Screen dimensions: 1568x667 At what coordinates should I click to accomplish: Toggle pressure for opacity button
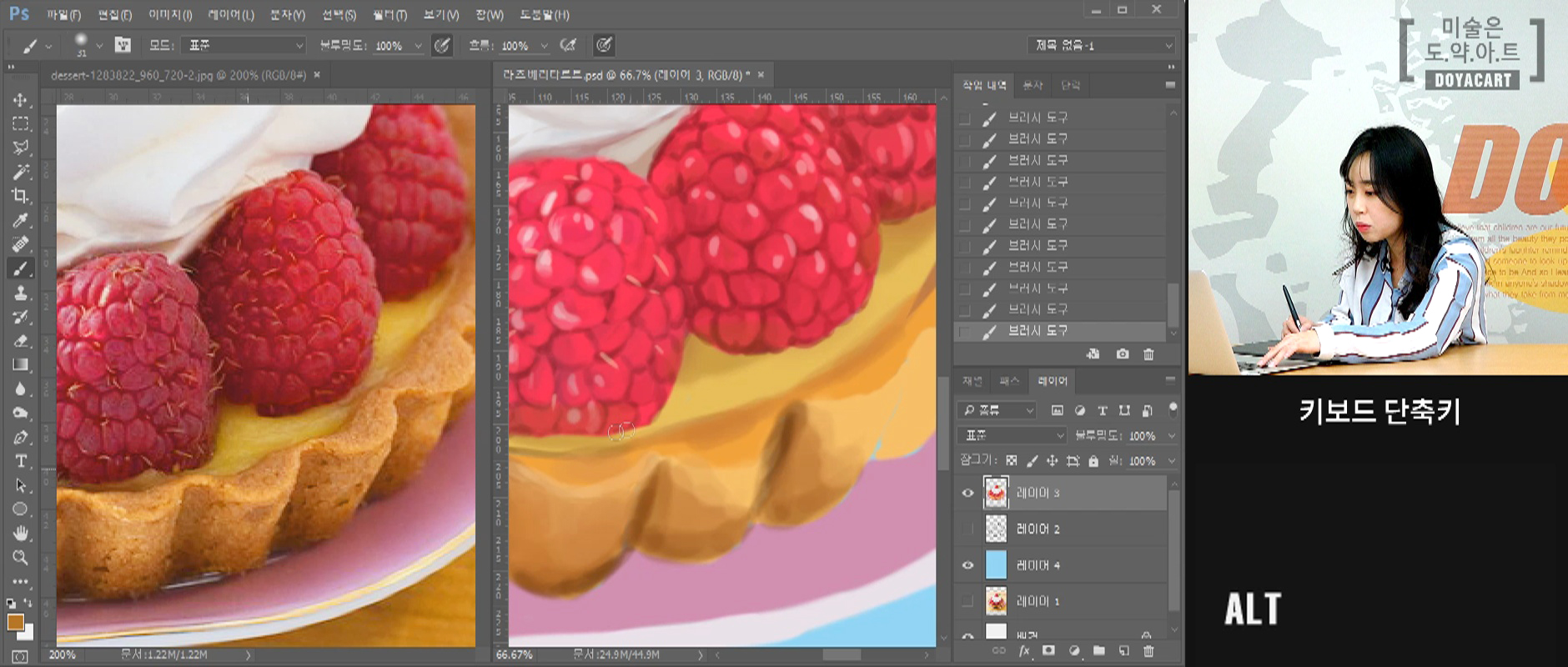[442, 45]
